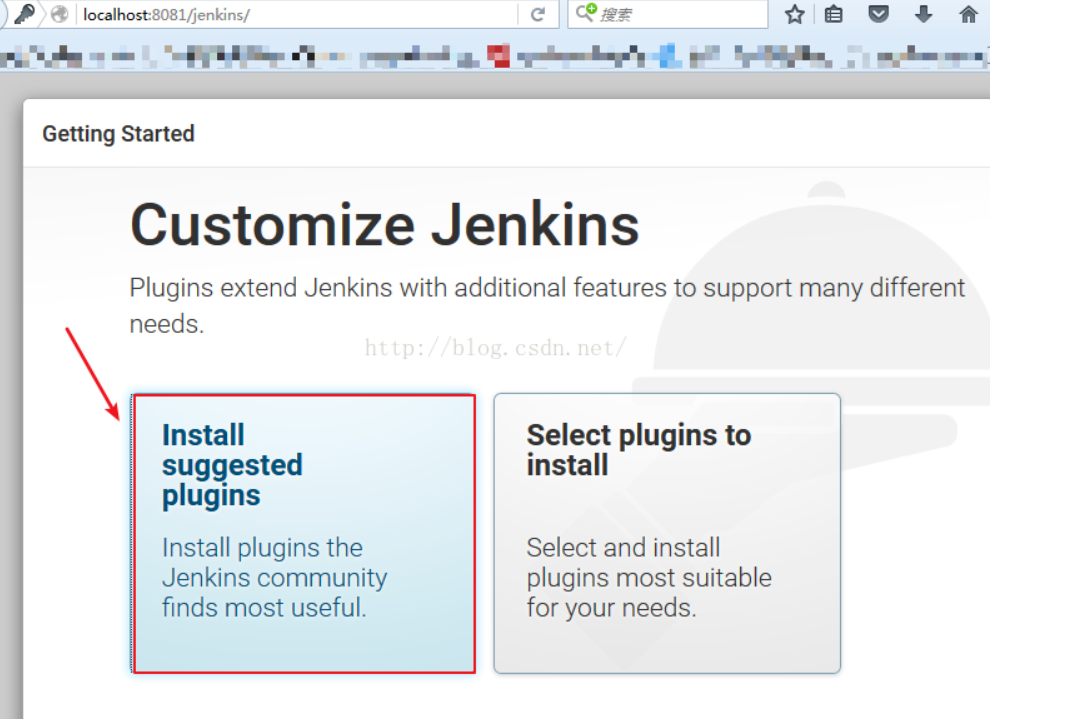Choose Select plugins to install
Image resolution: width=1068 pixels, height=728 pixels.
tap(667, 533)
